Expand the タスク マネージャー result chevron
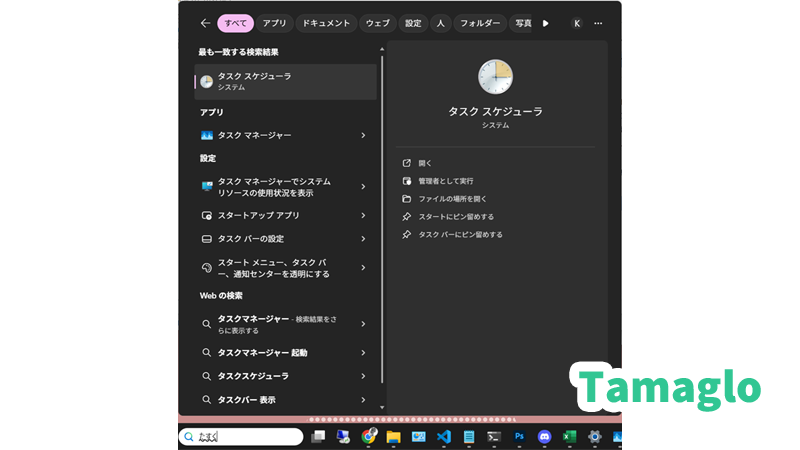Viewport: 800px width, 450px height. coord(363,135)
